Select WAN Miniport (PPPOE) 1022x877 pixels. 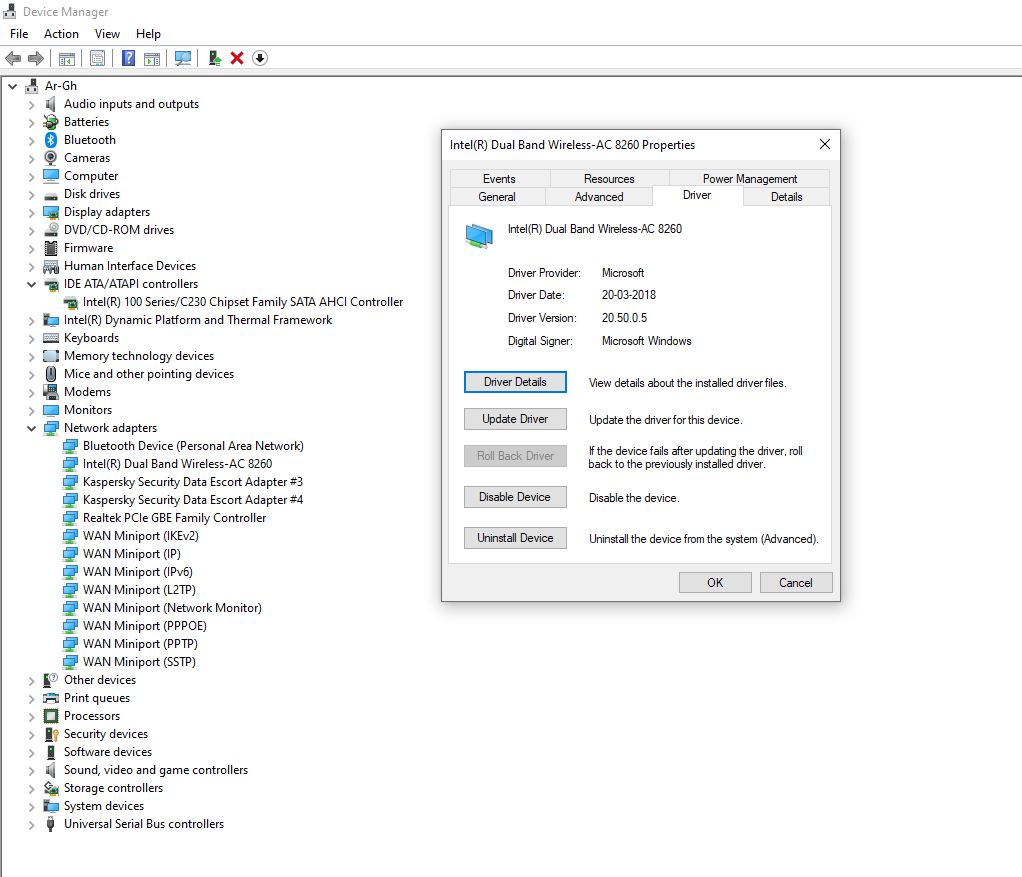pos(145,626)
